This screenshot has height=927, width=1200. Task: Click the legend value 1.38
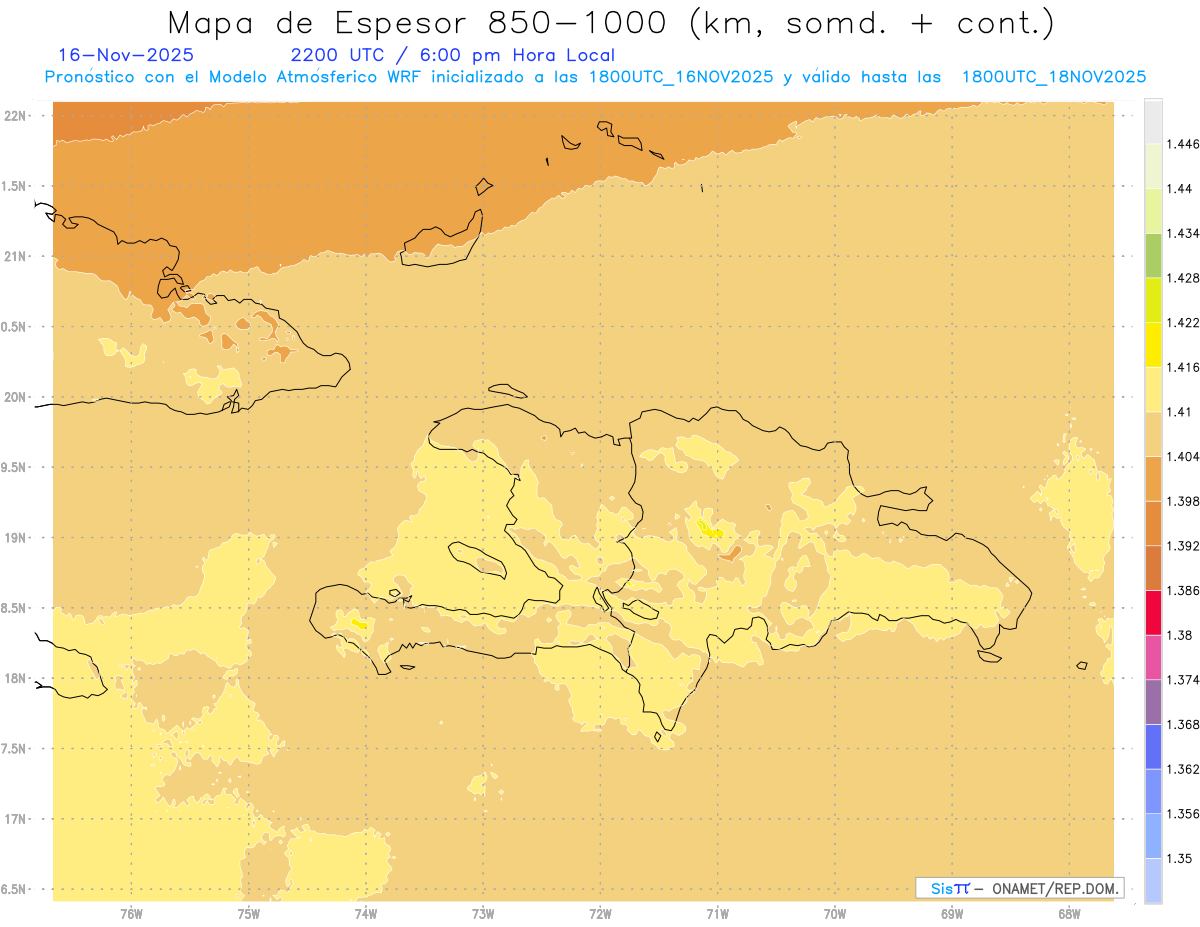pos(1180,635)
